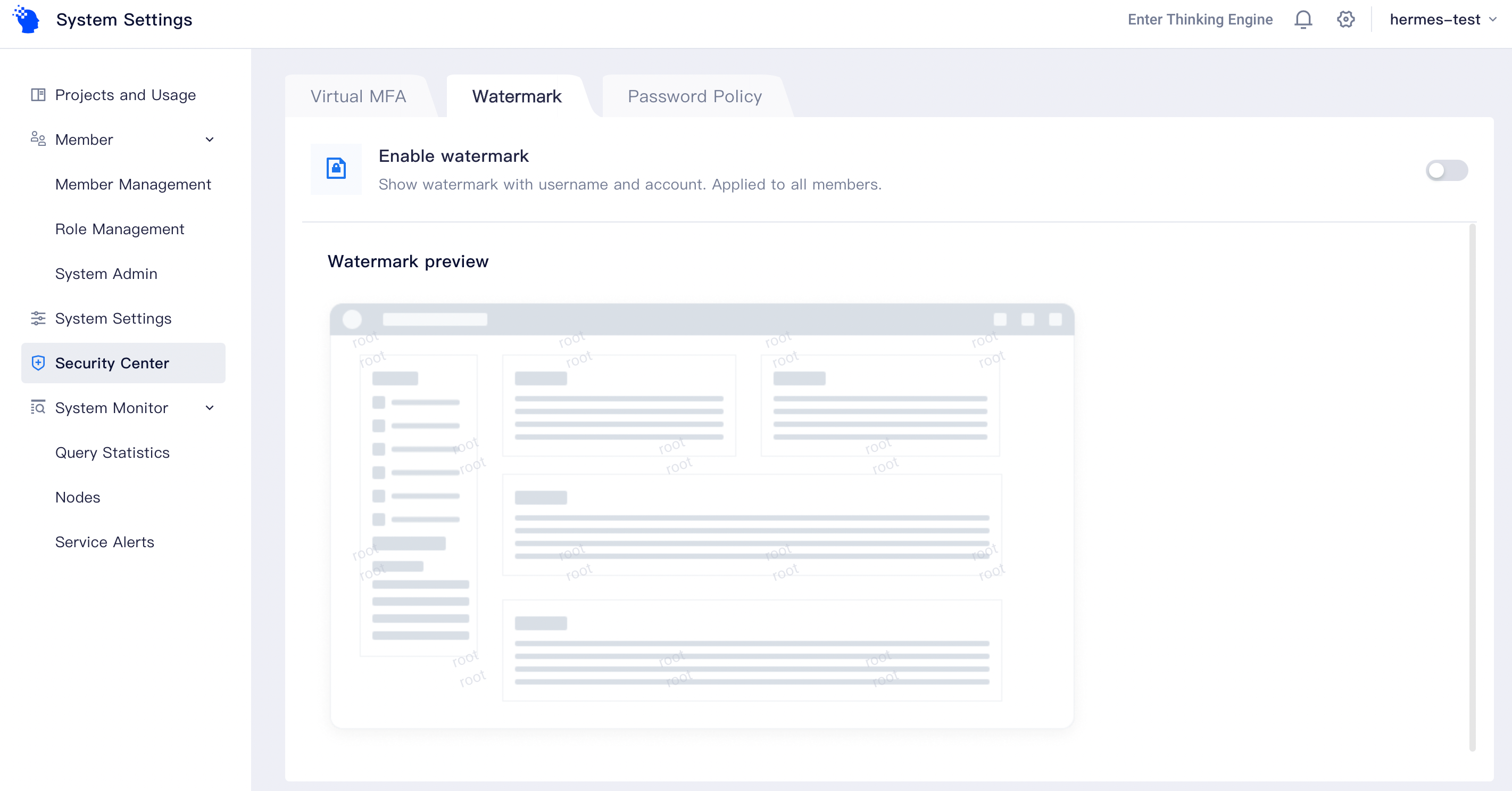The width and height of the screenshot is (1512, 791).
Task: Click the Projects and Usage sidebar icon
Action: [38, 95]
